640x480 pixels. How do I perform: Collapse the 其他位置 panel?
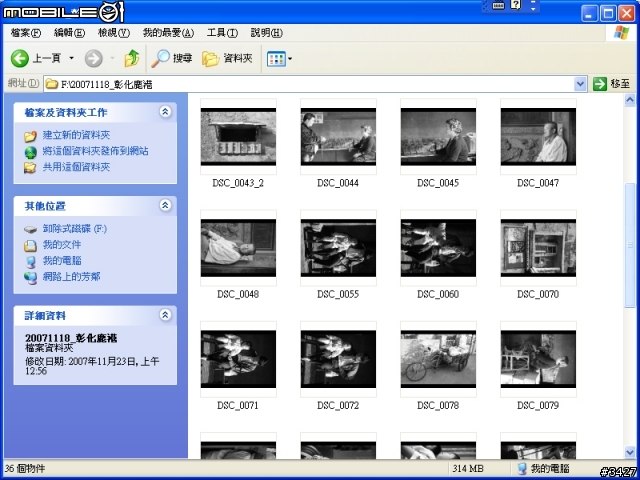(x=165, y=205)
